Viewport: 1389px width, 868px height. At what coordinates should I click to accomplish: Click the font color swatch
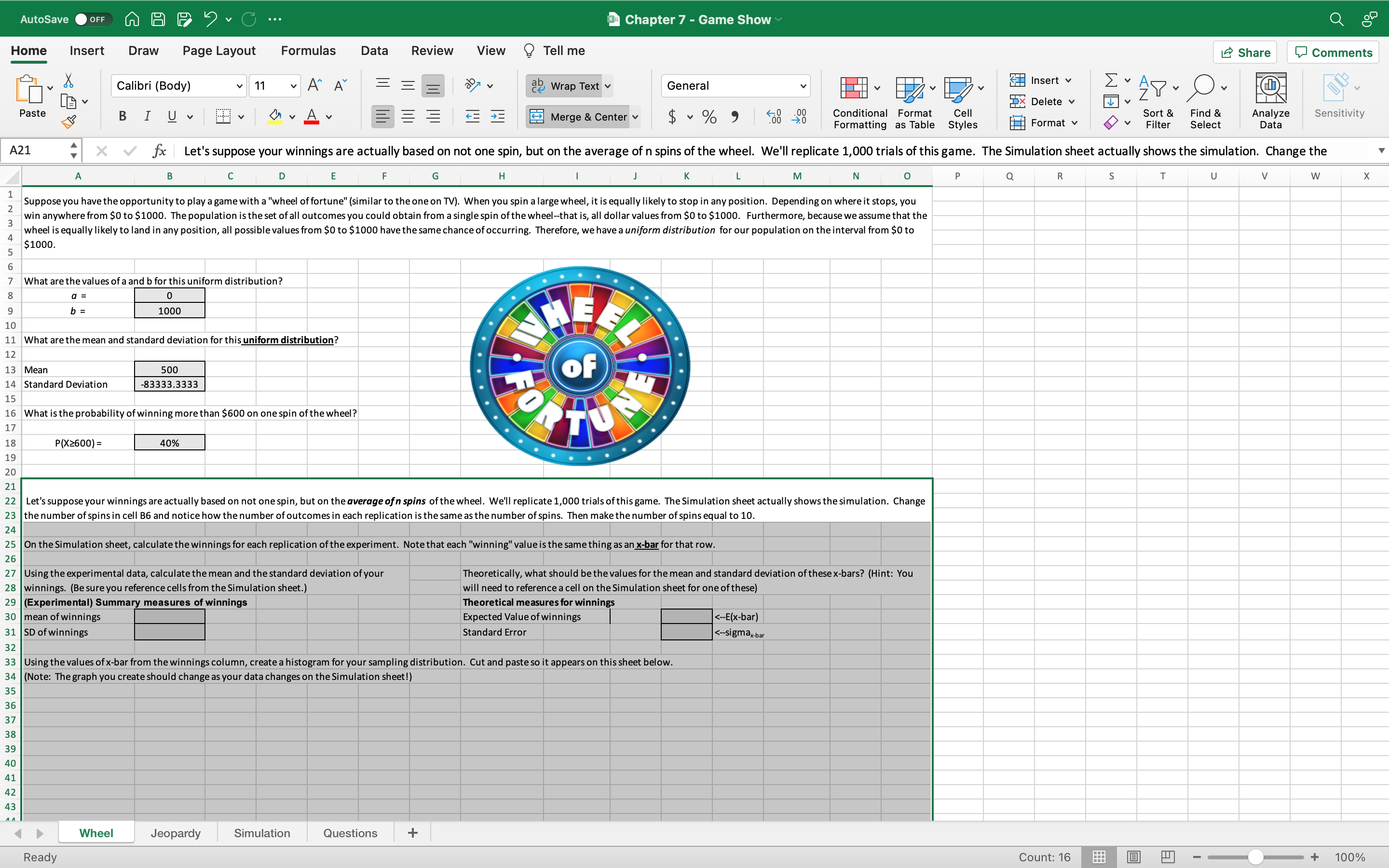pyautogui.click(x=311, y=120)
